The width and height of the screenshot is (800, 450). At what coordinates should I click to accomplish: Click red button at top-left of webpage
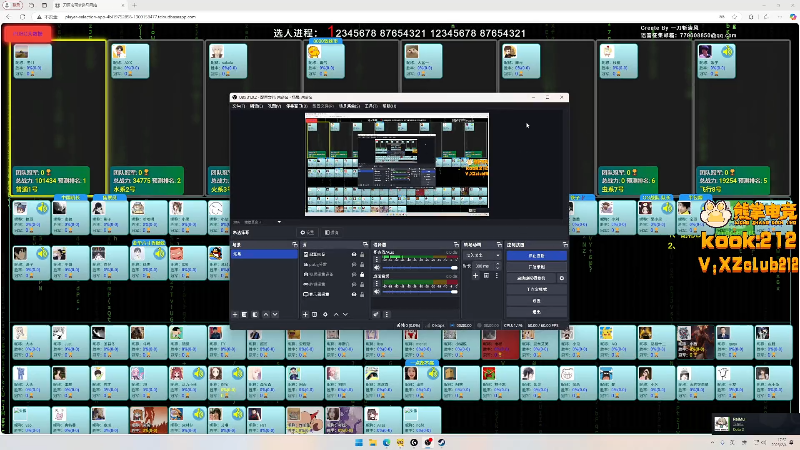28,34
